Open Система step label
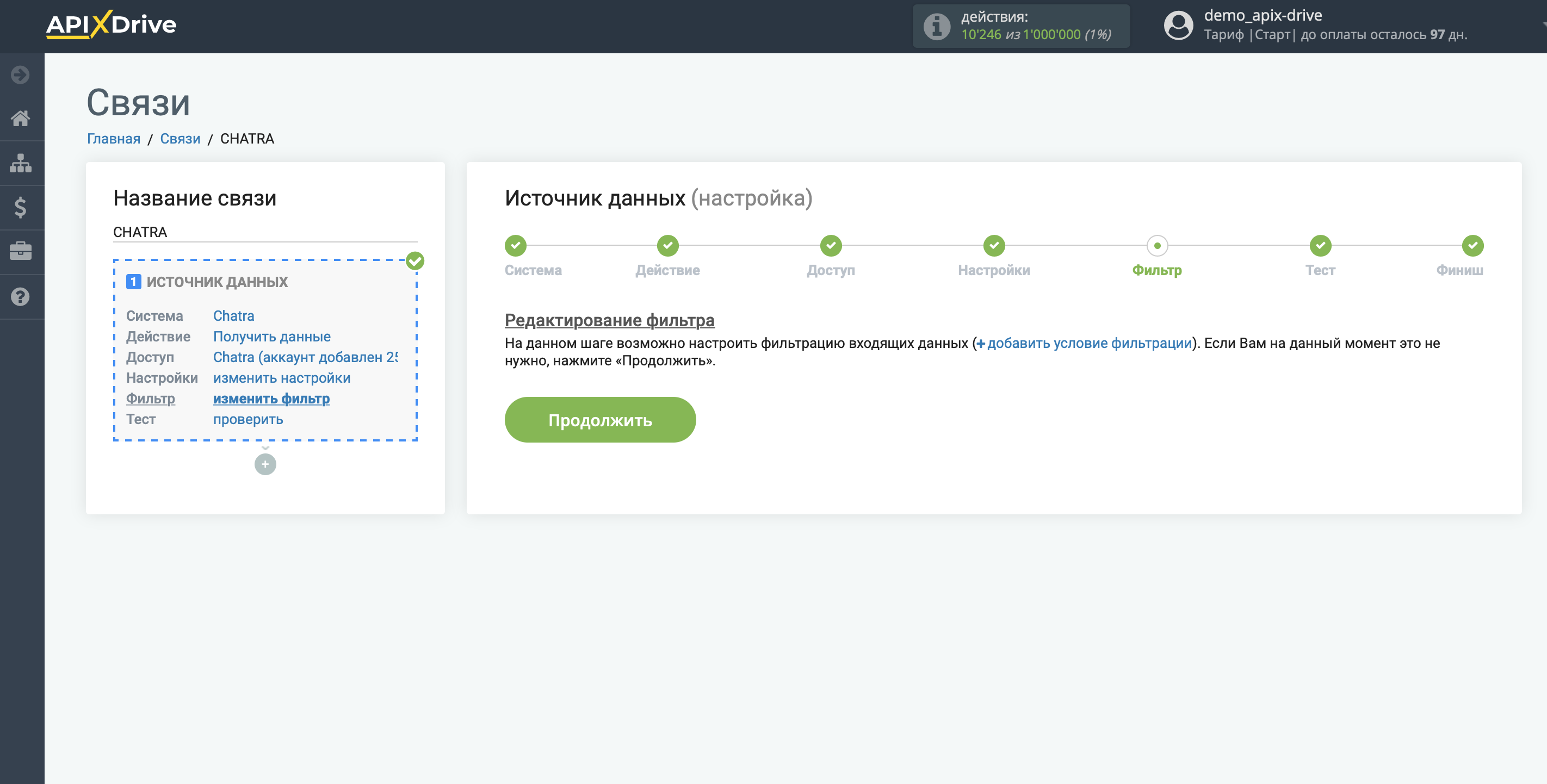Screen dimensions: 1547x784 (533, 270)
